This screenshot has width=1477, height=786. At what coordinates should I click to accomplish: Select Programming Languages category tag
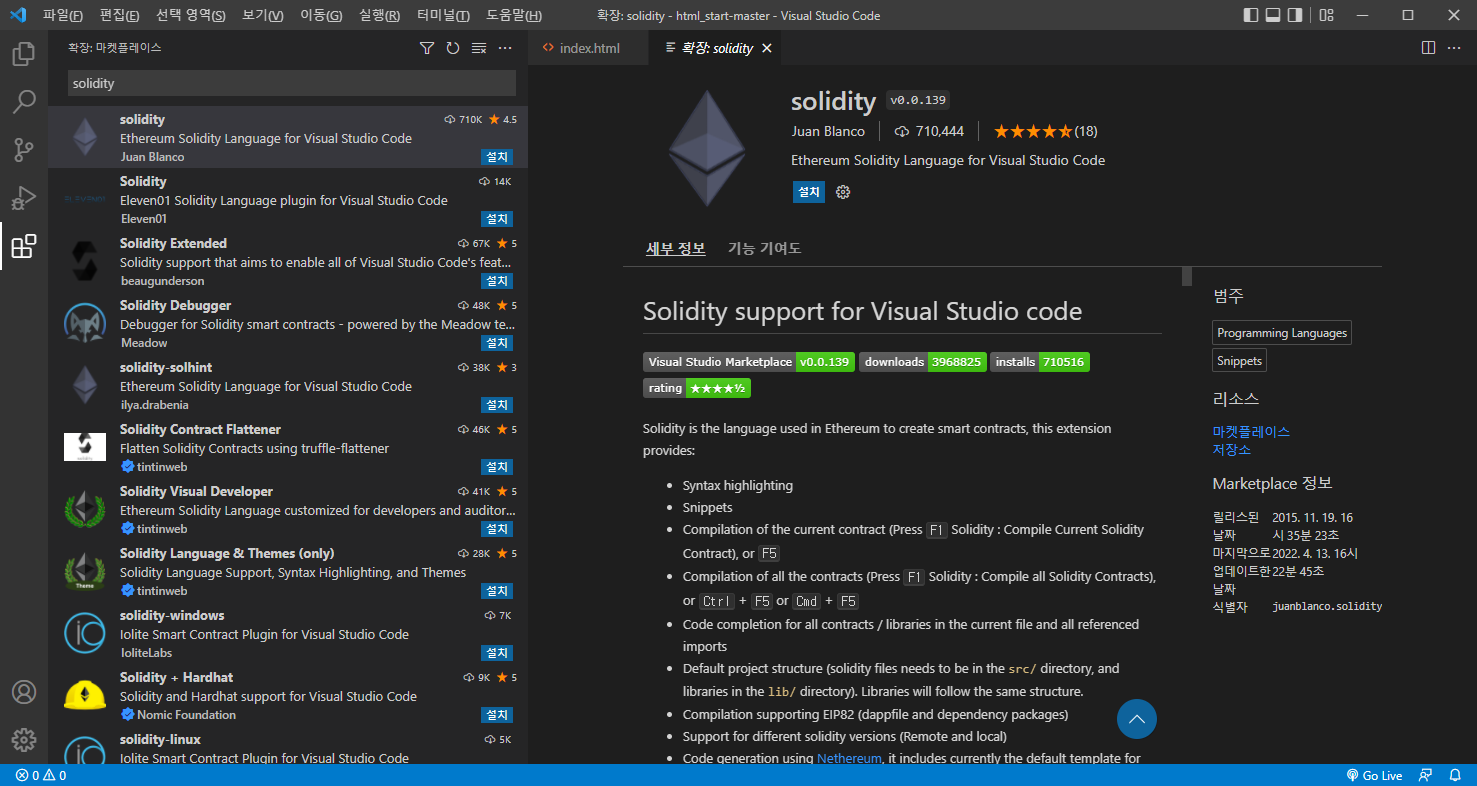(1282, 333)
